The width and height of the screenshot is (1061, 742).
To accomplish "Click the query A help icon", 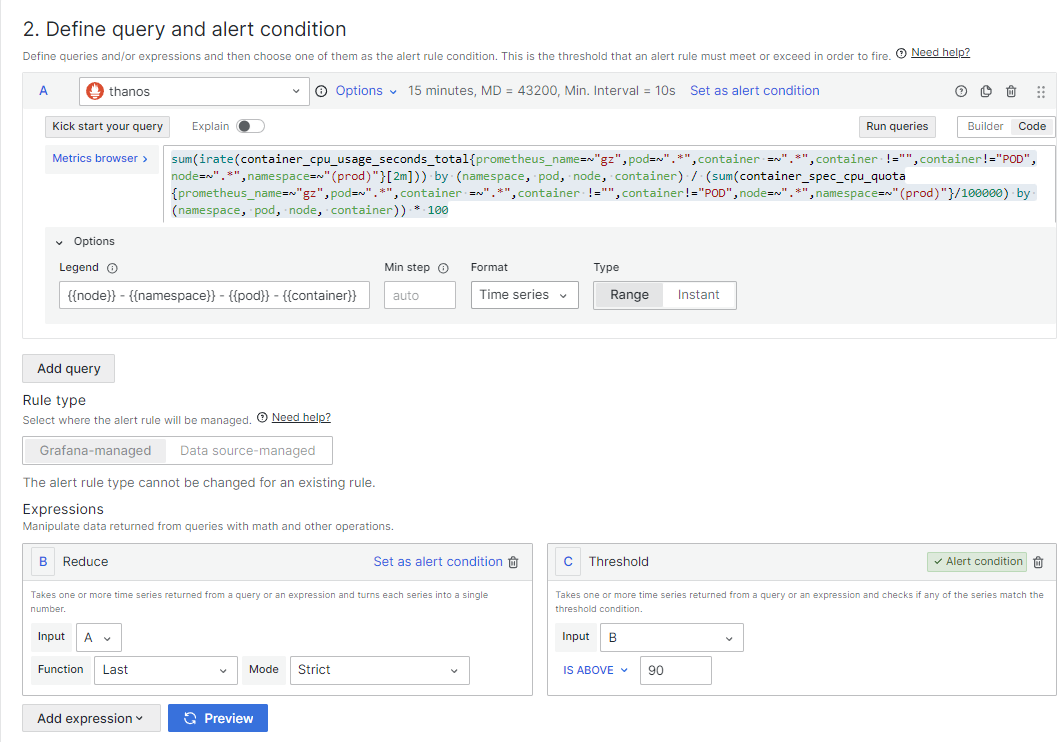I will 961,91.
